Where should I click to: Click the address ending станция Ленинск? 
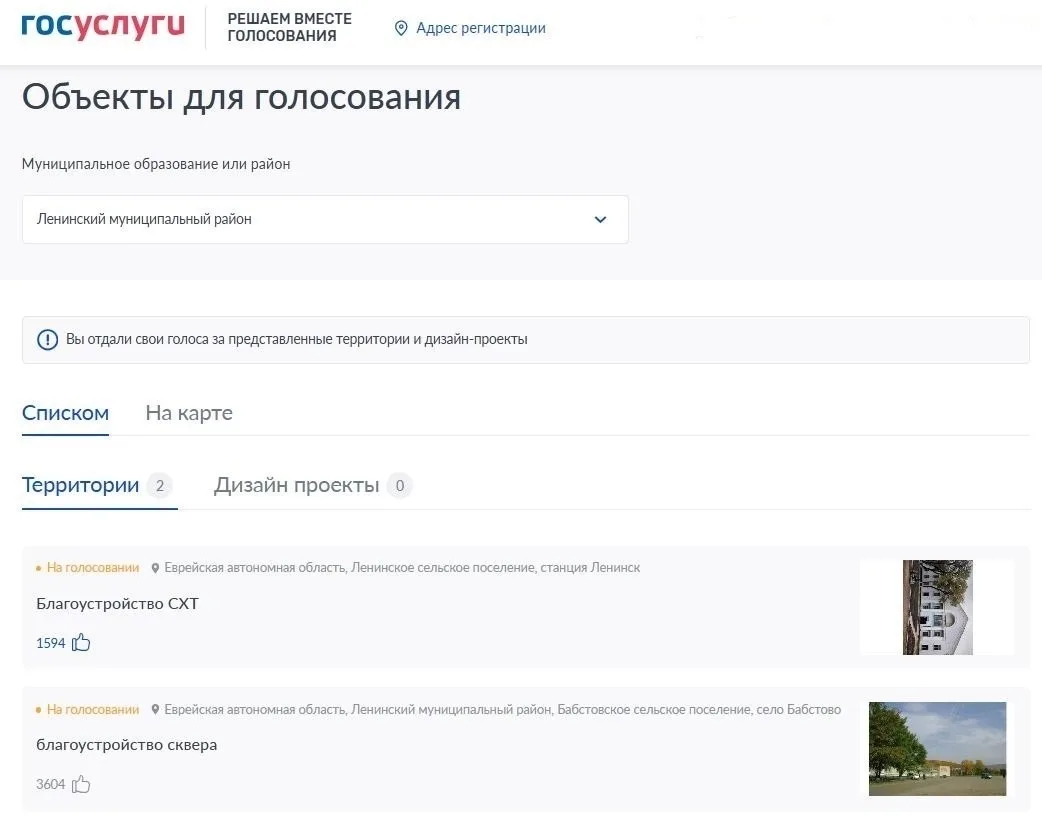(x=402, y=568)
